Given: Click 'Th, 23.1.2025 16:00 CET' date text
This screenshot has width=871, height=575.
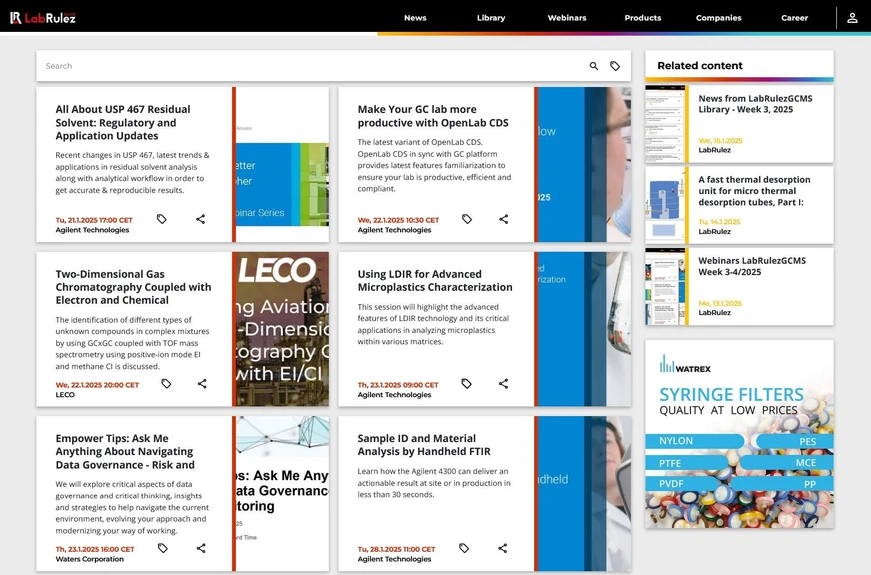Looking at the screenshot, I should [95, 549].
